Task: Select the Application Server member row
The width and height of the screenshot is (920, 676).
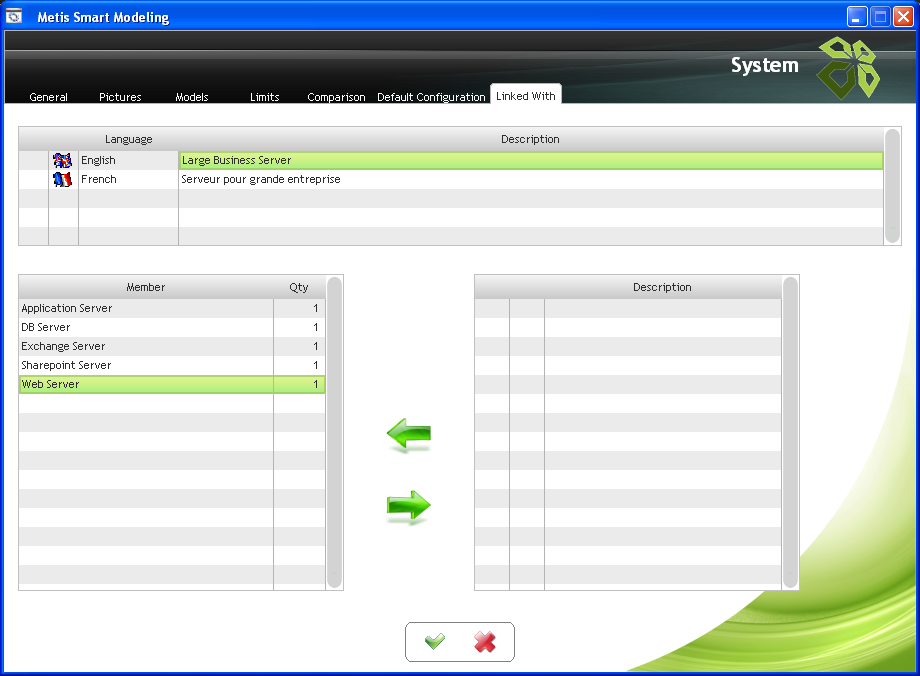Action: click(172, 308)
